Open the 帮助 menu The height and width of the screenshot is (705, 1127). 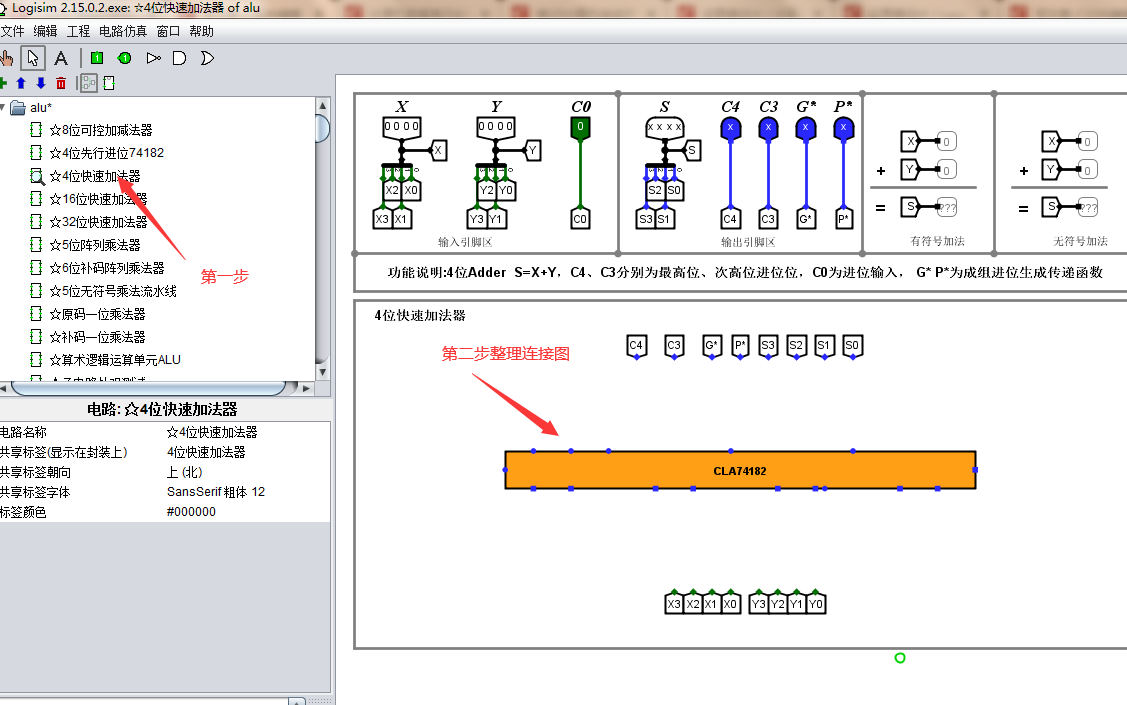pos(201,31)
